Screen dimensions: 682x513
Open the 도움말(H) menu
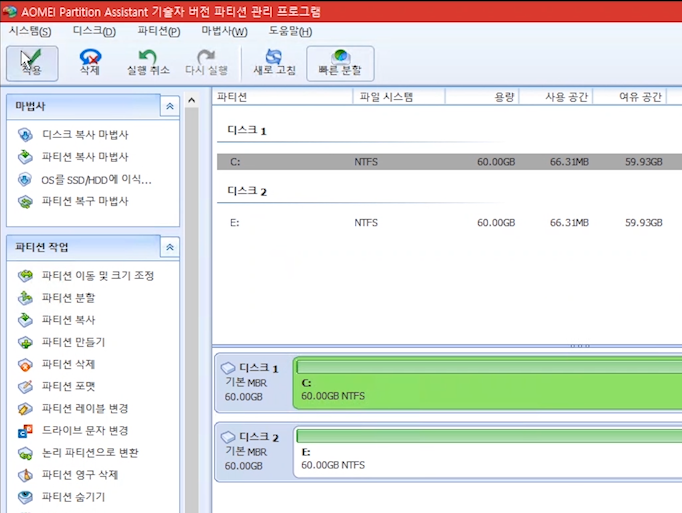pos(290,31)
